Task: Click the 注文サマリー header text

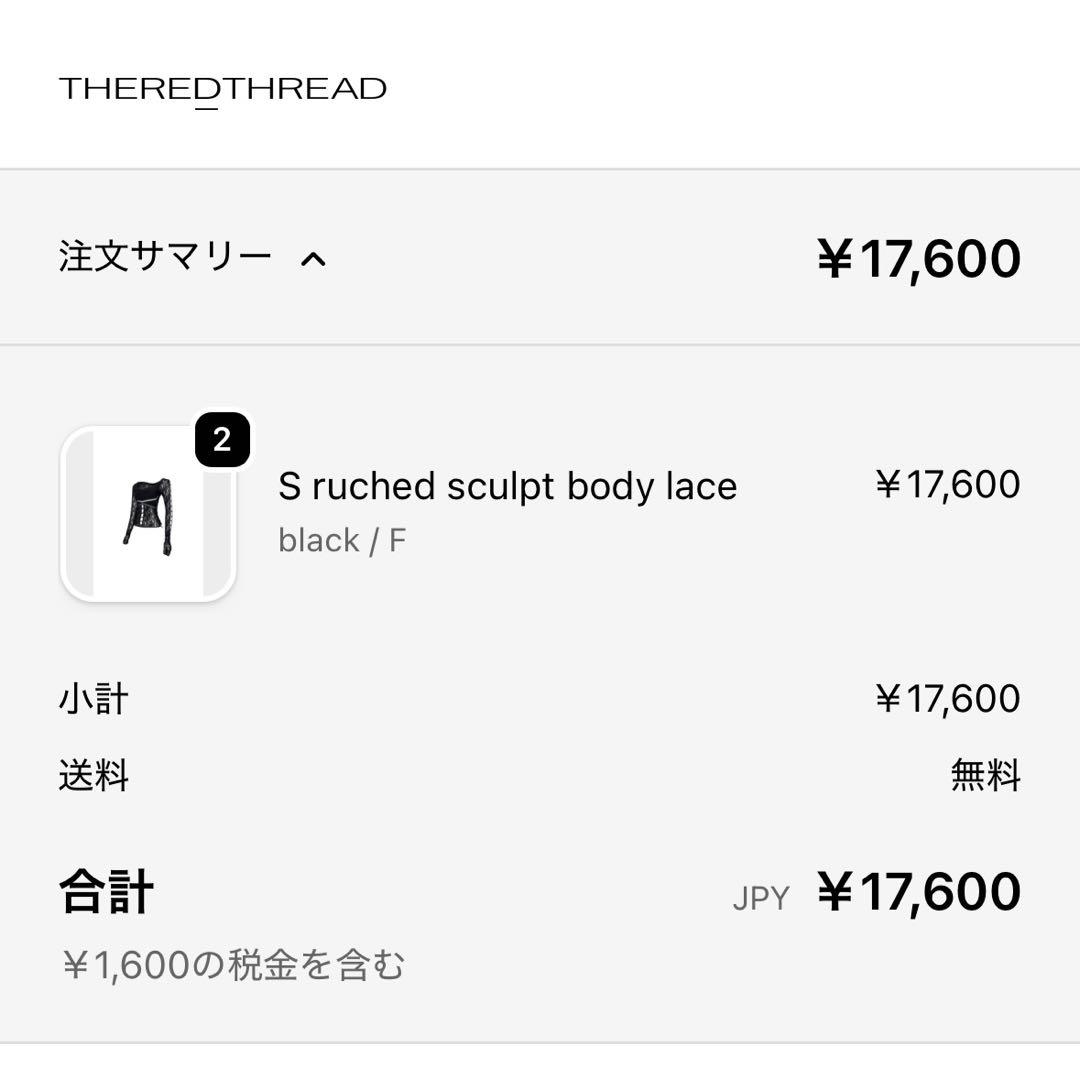Action: click(165, 255)
